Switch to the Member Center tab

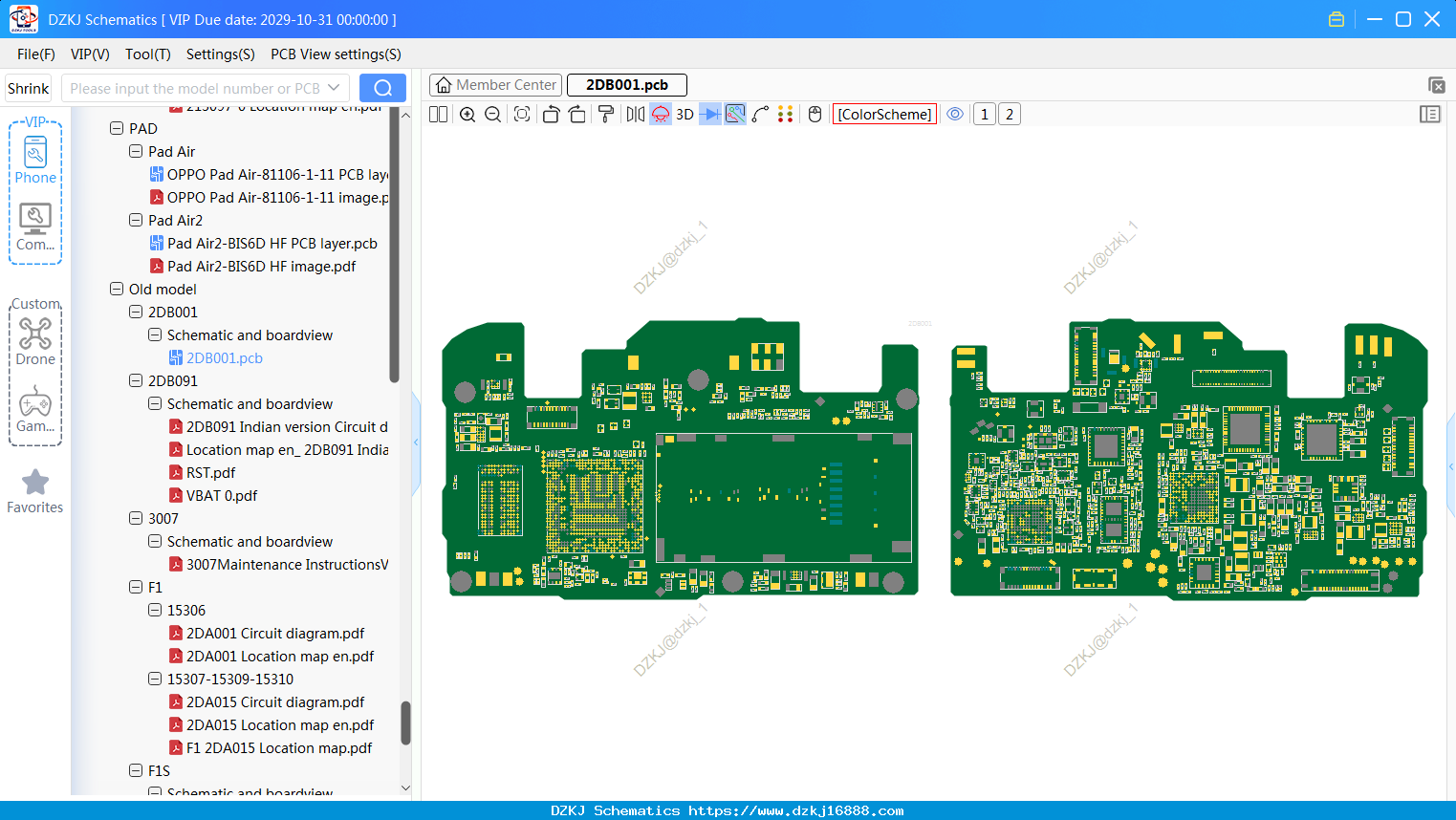496,85
